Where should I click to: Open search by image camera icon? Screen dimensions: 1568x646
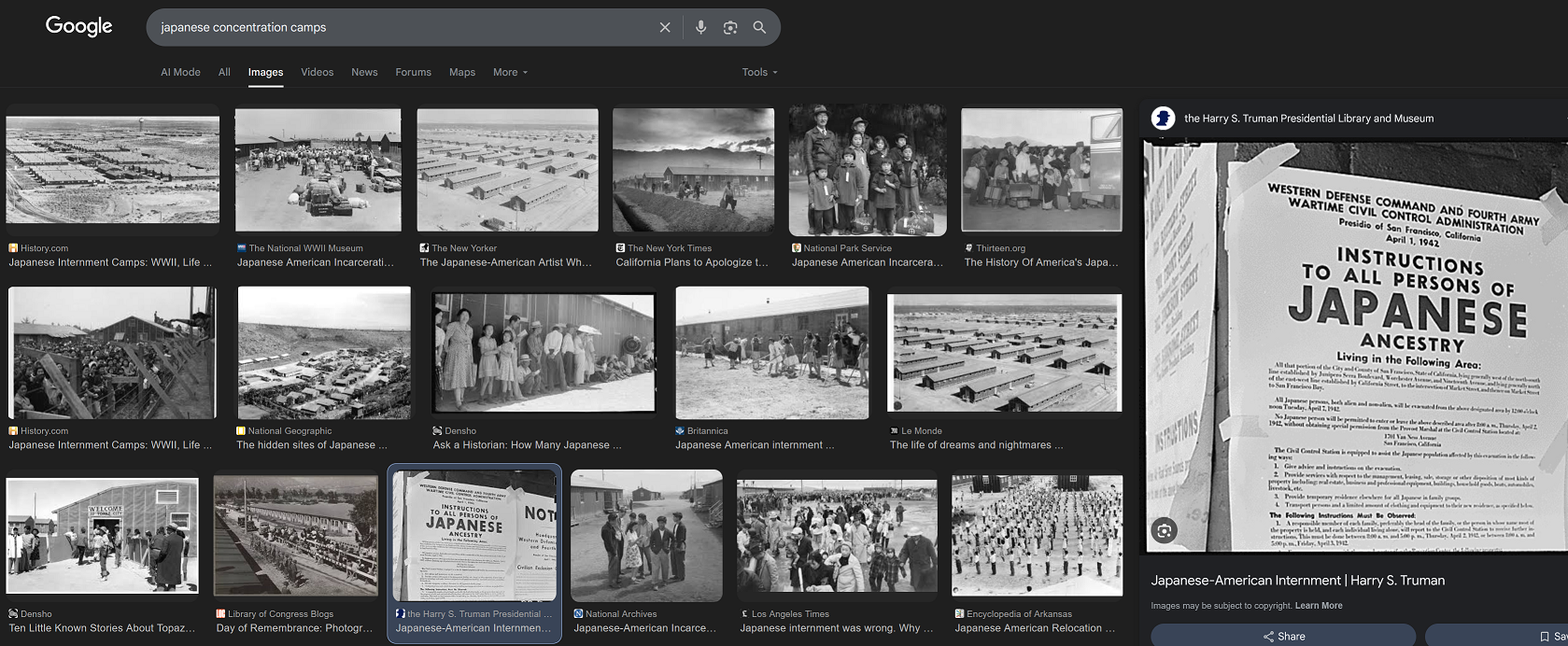pos(730,28)
